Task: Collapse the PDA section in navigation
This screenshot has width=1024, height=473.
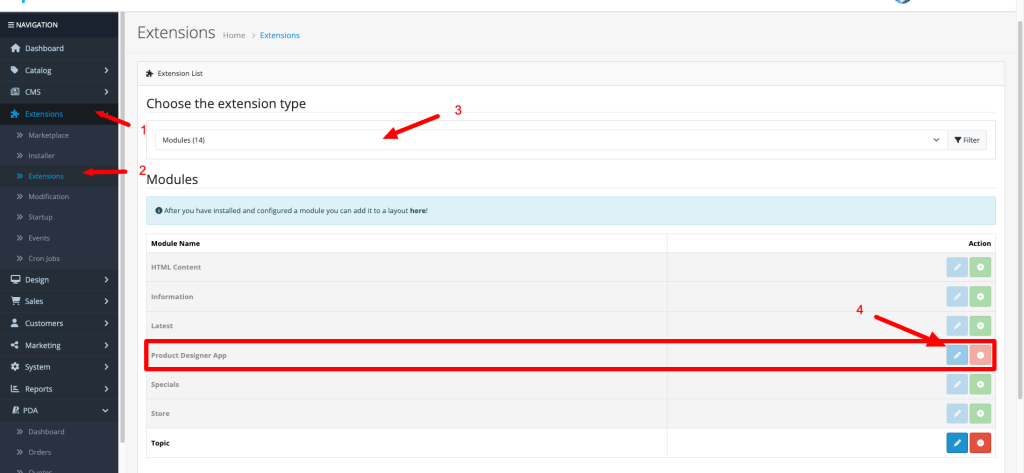Action: coord(59,410)
